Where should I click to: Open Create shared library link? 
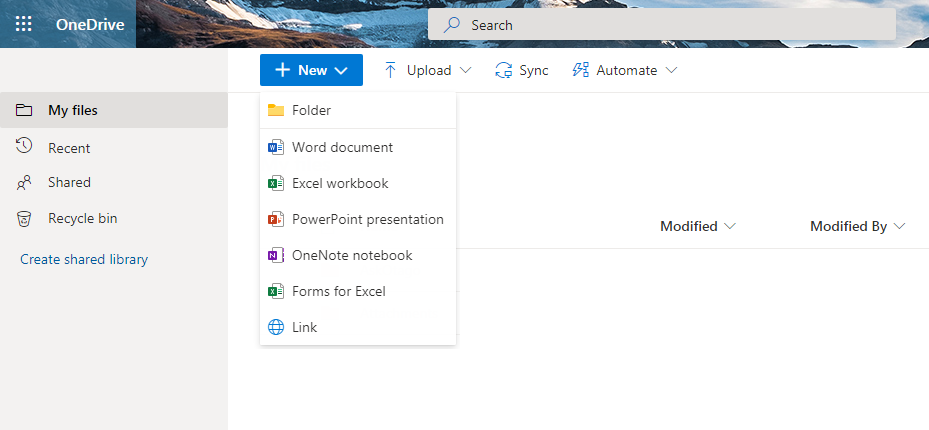(84, 259)
